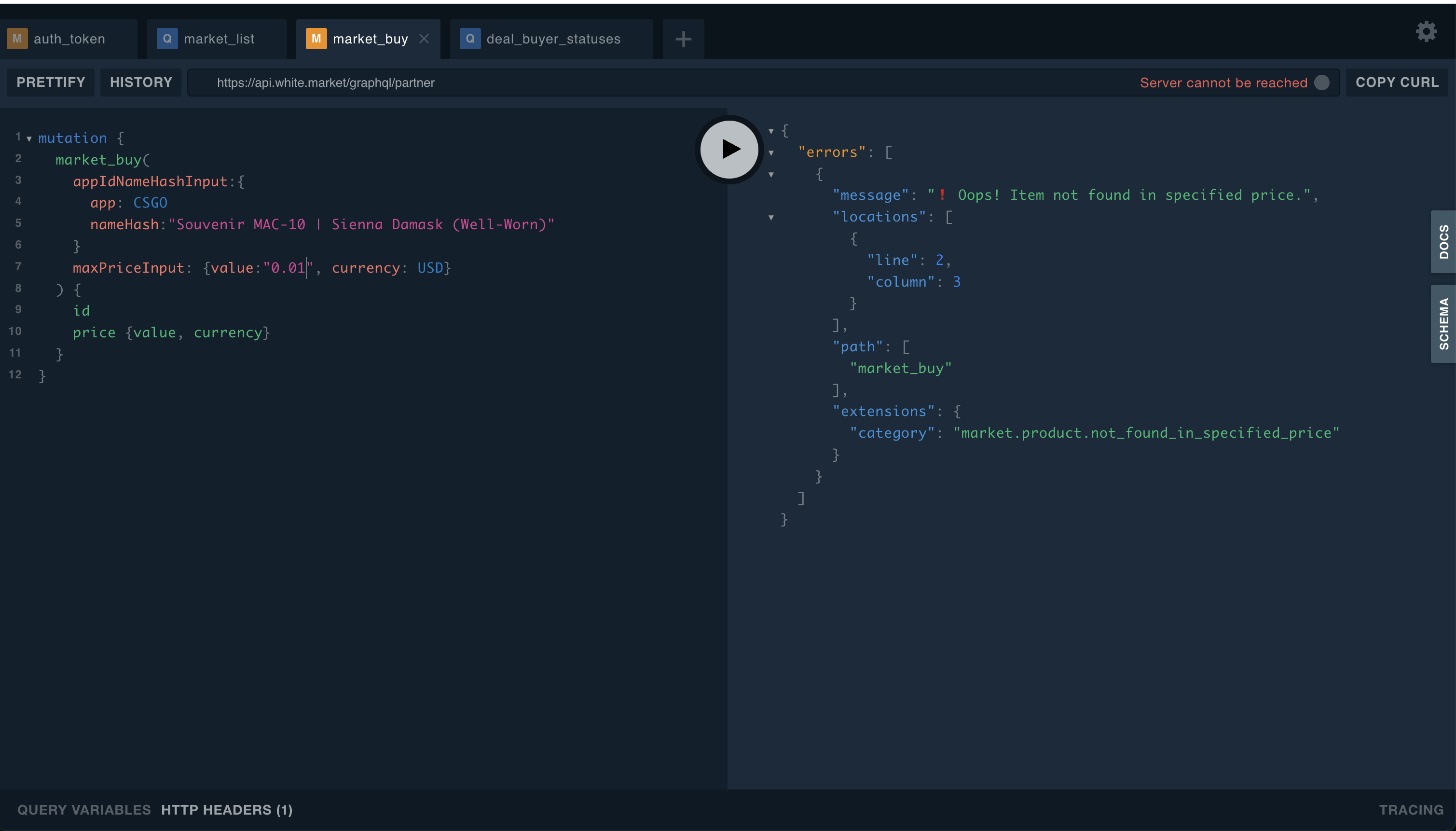Click the nameHash string "Souvenir MAC-10 | Sienna Damask"
Viewport: 1456px width, 831px height.
pos(361,224)
